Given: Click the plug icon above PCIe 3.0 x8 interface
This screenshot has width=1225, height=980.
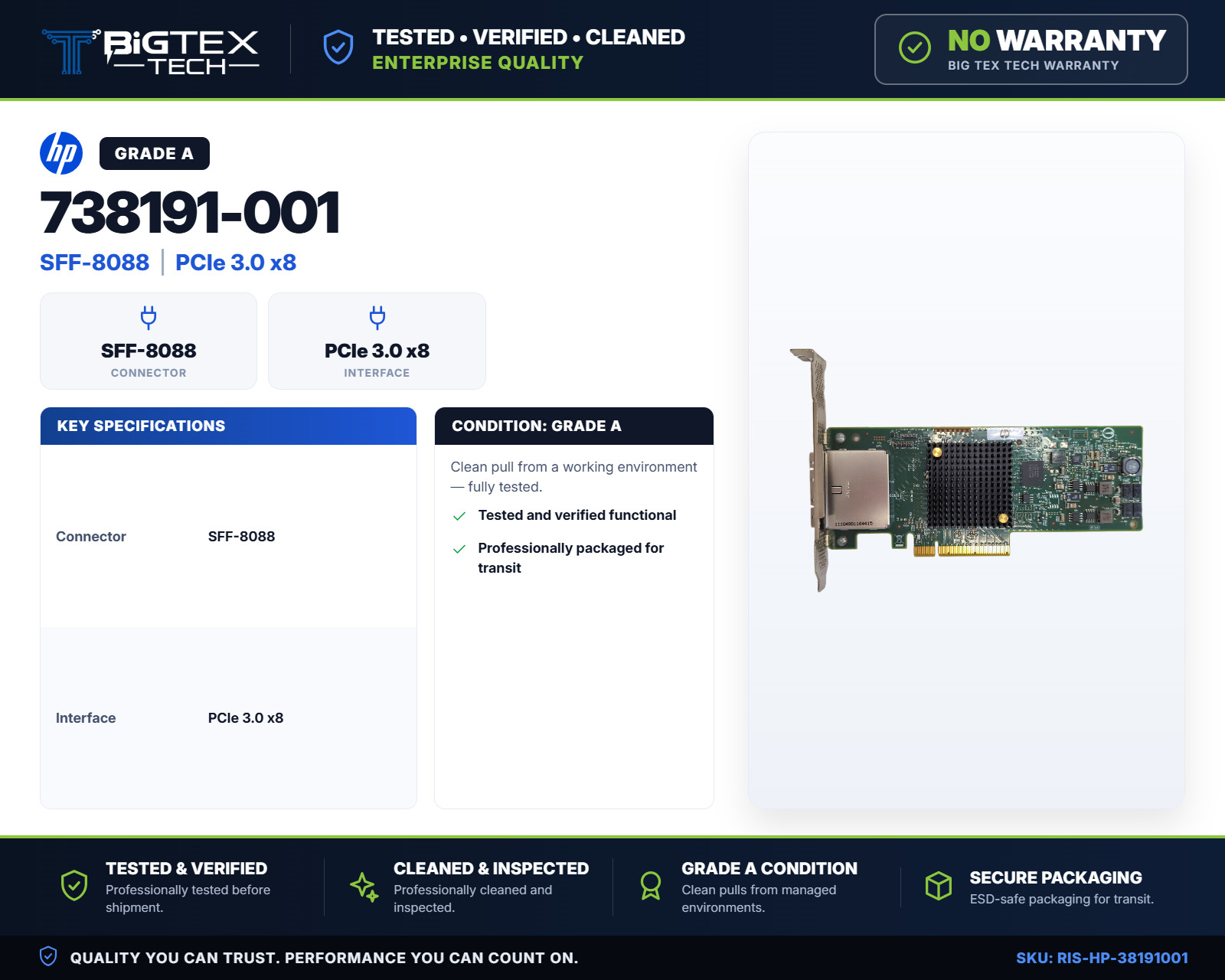Looking at the screenshot, I should pyautogui.click(x=377, y=317).
